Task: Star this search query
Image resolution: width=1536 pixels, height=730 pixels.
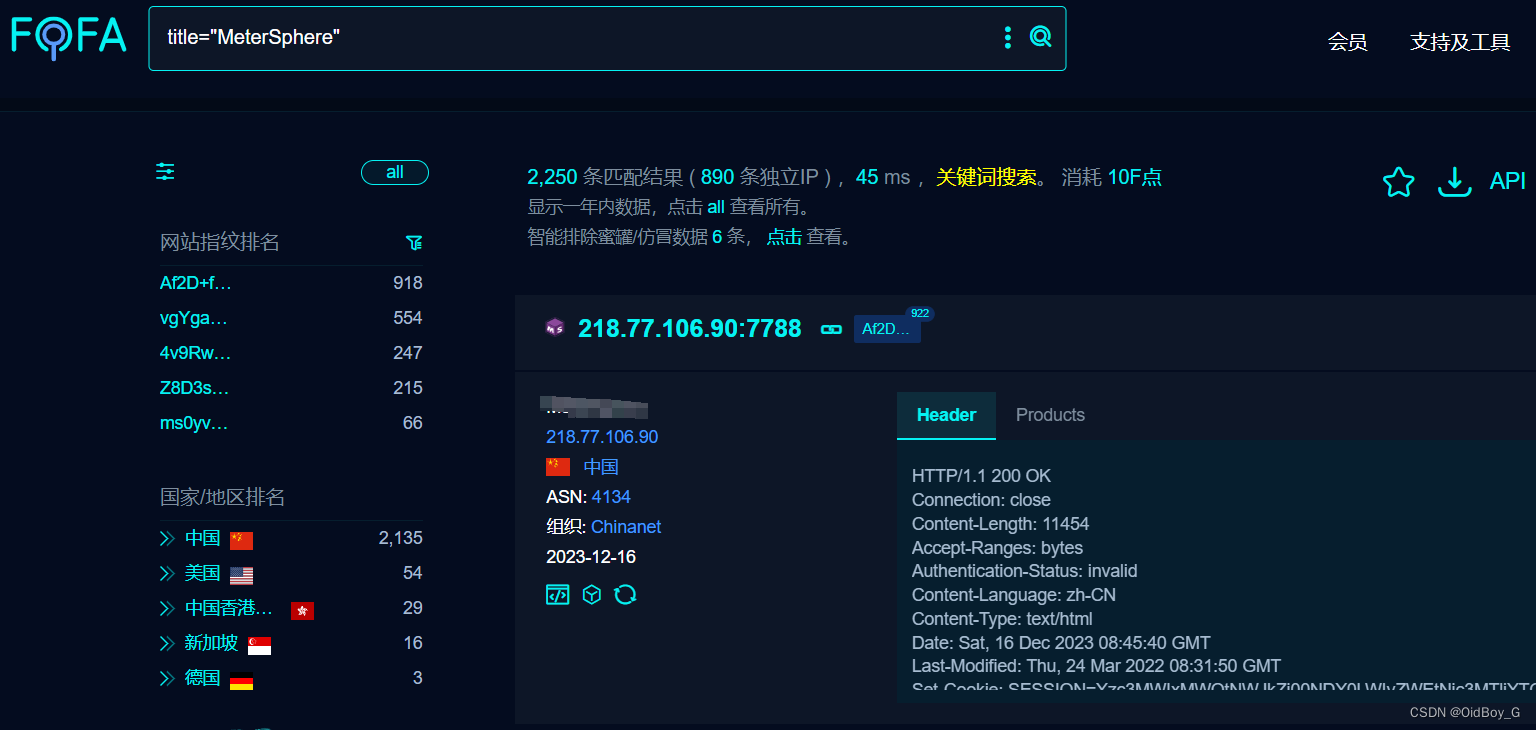Action: (x=1398, y=182)
